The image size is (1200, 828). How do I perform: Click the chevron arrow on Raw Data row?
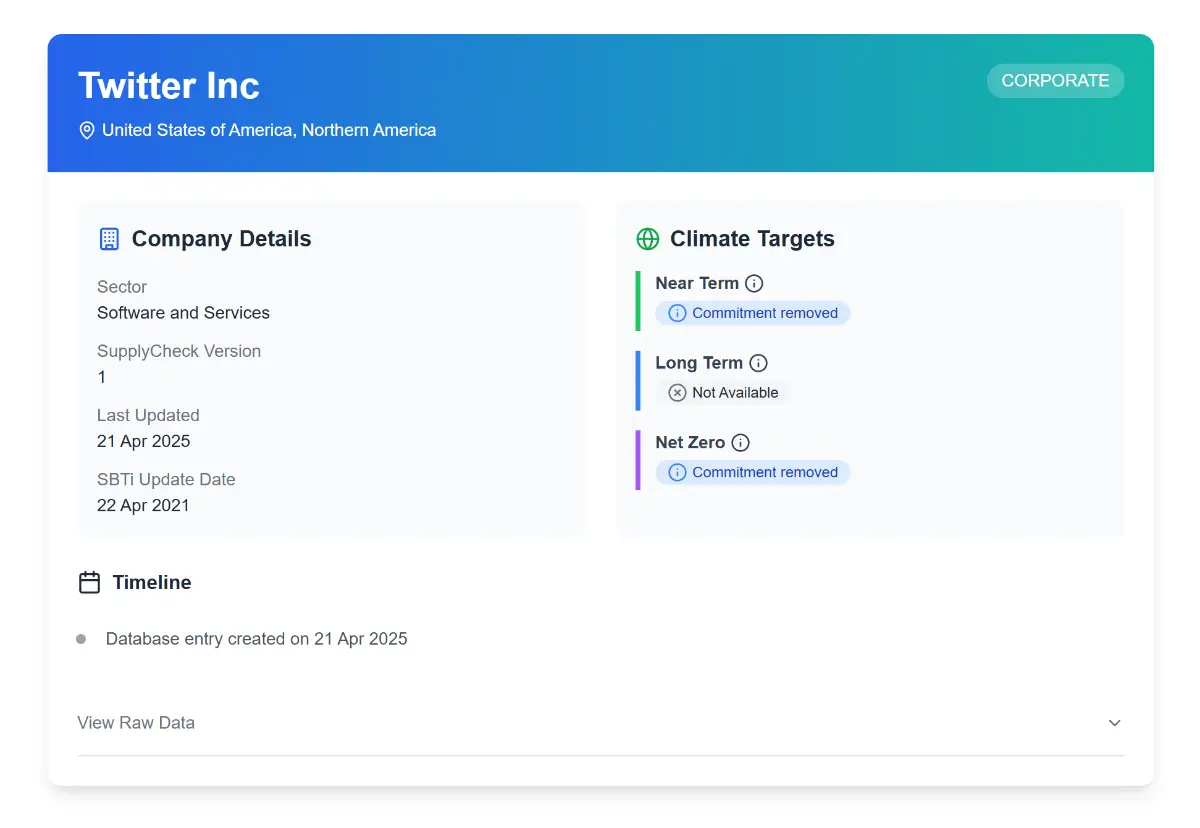[x=1114, y=723]
